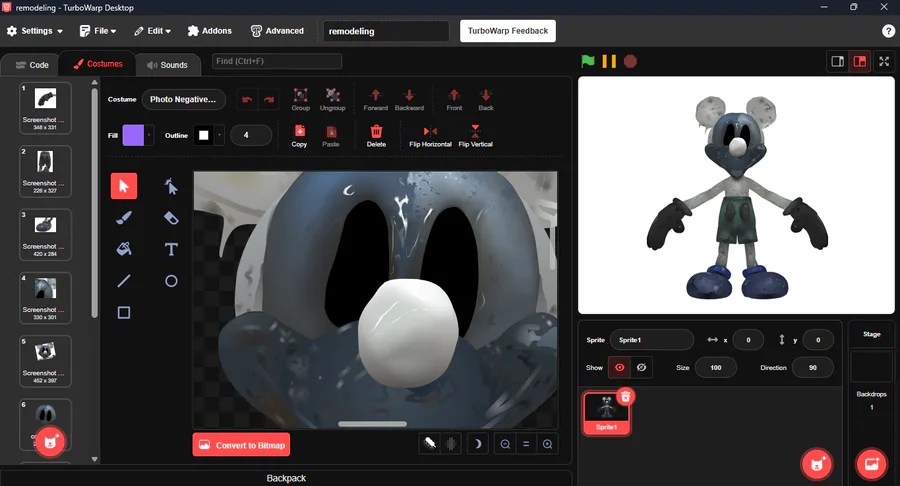Show the sprite with eye icon
This screenshot has width=900, height=486.
pos(619,367)
